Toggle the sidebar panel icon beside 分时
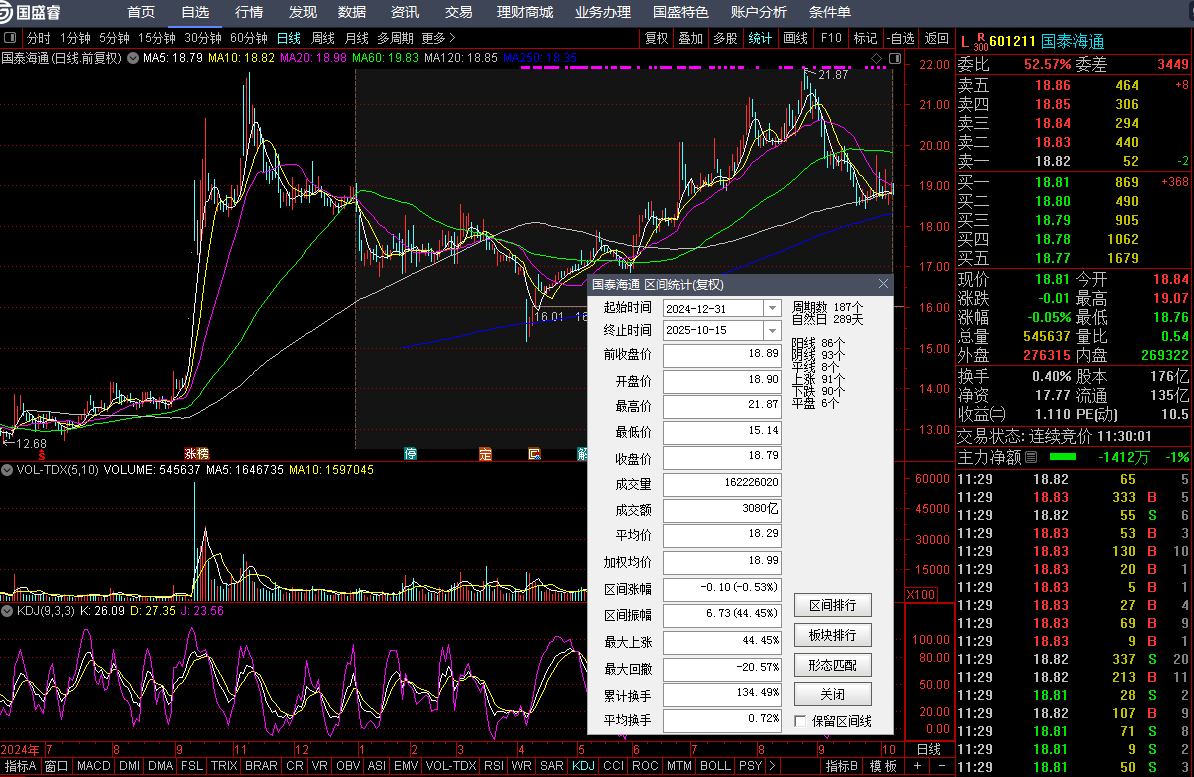Image resolution: width=1194 pixels, height=777 pixels. click(x=10, y=37)
